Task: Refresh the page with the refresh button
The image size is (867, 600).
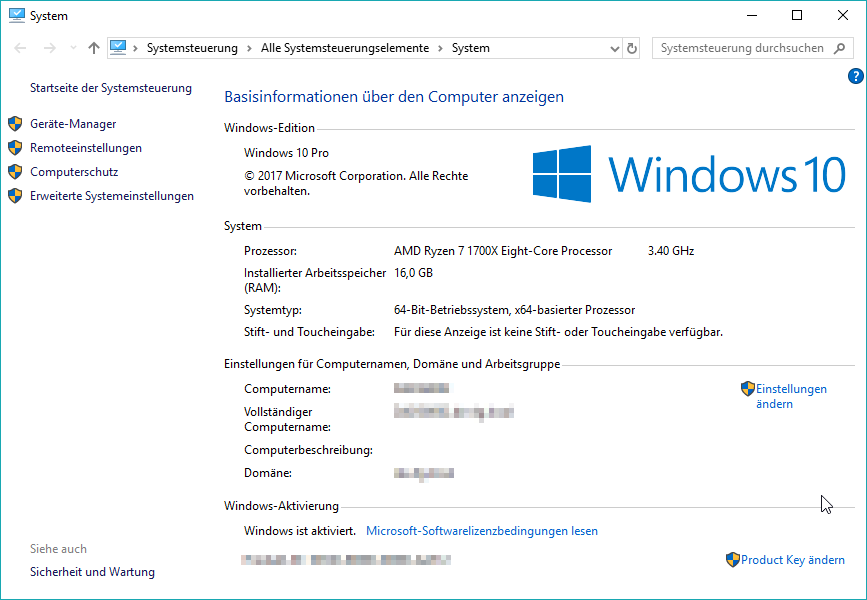Action: (x=631, y=49)
